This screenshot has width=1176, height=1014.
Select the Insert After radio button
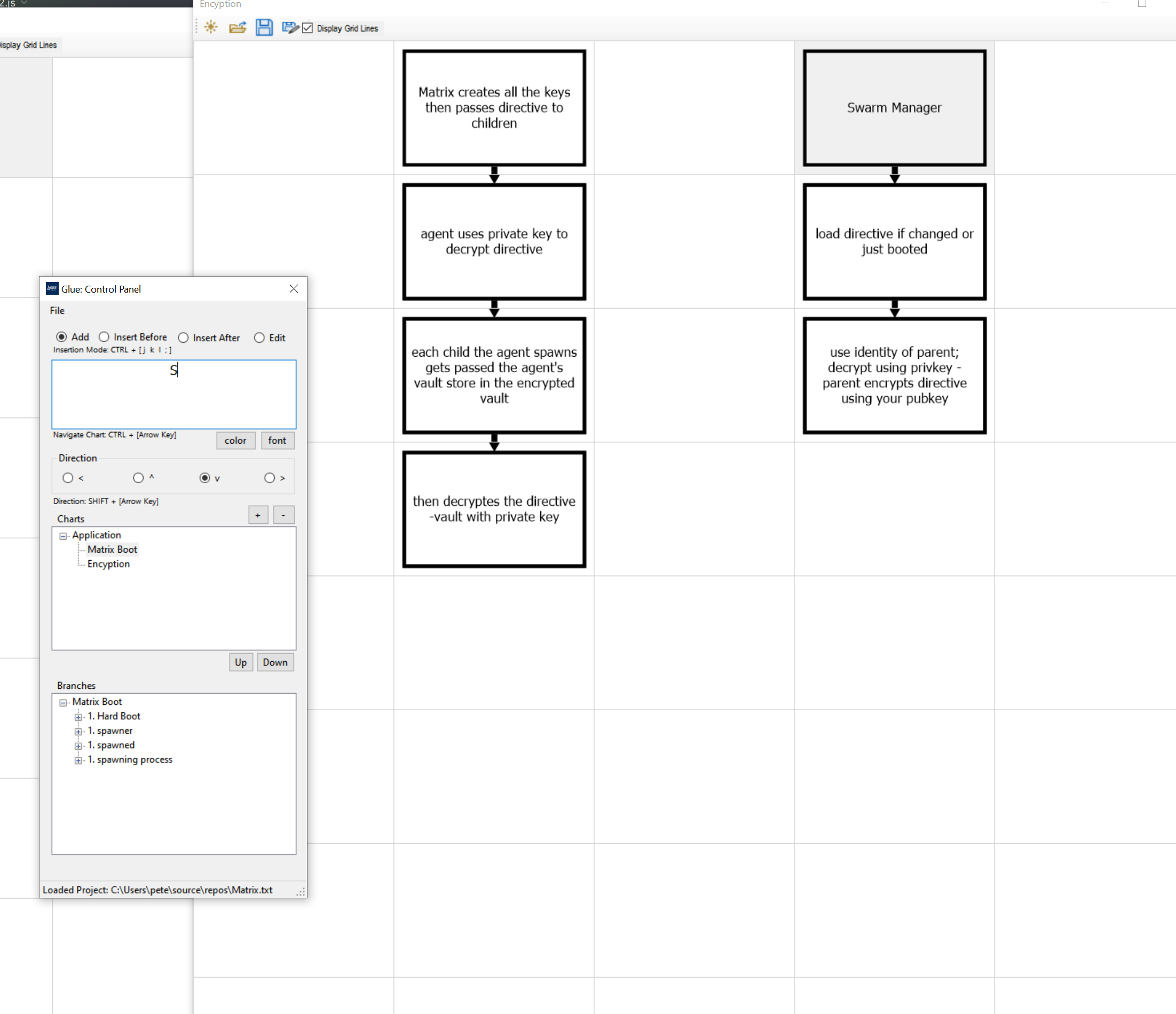[183, 337]
